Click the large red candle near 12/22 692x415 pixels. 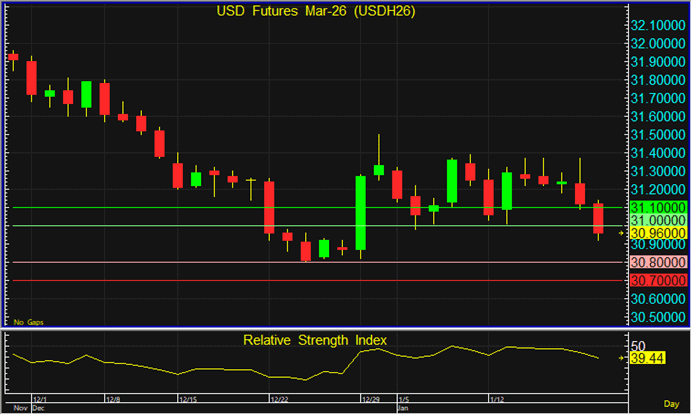click(x=268, y=208)
